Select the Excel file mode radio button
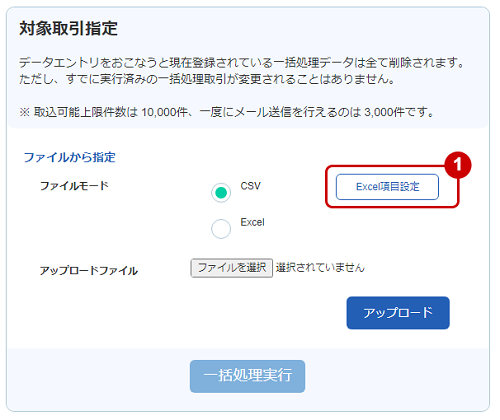Image resolution: width=500 pixels, height=420 pixels. [221, 229]
